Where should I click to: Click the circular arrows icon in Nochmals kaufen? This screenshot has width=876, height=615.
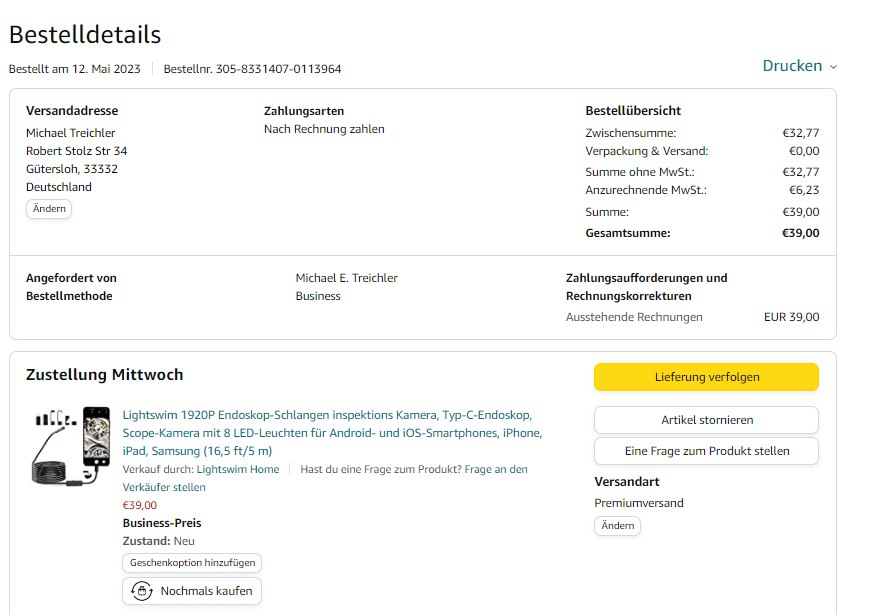pyautogui.click(x=142, y=591)
